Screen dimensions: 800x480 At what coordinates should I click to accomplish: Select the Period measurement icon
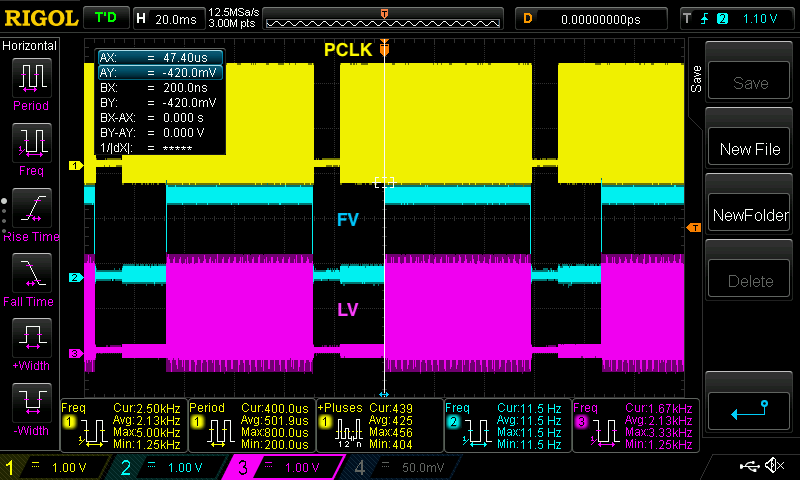32,78
